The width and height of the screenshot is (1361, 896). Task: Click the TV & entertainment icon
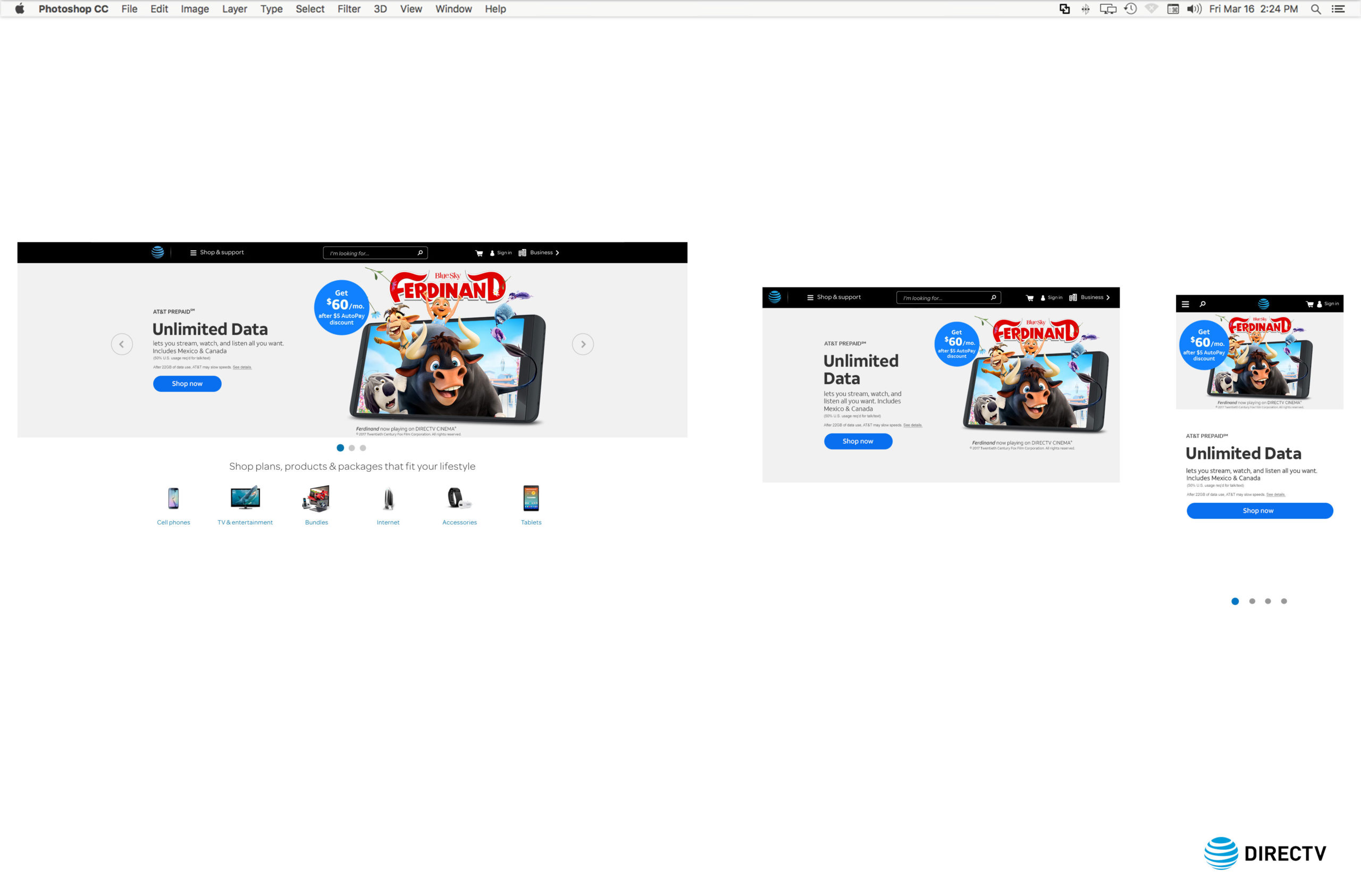coord(245,497)
